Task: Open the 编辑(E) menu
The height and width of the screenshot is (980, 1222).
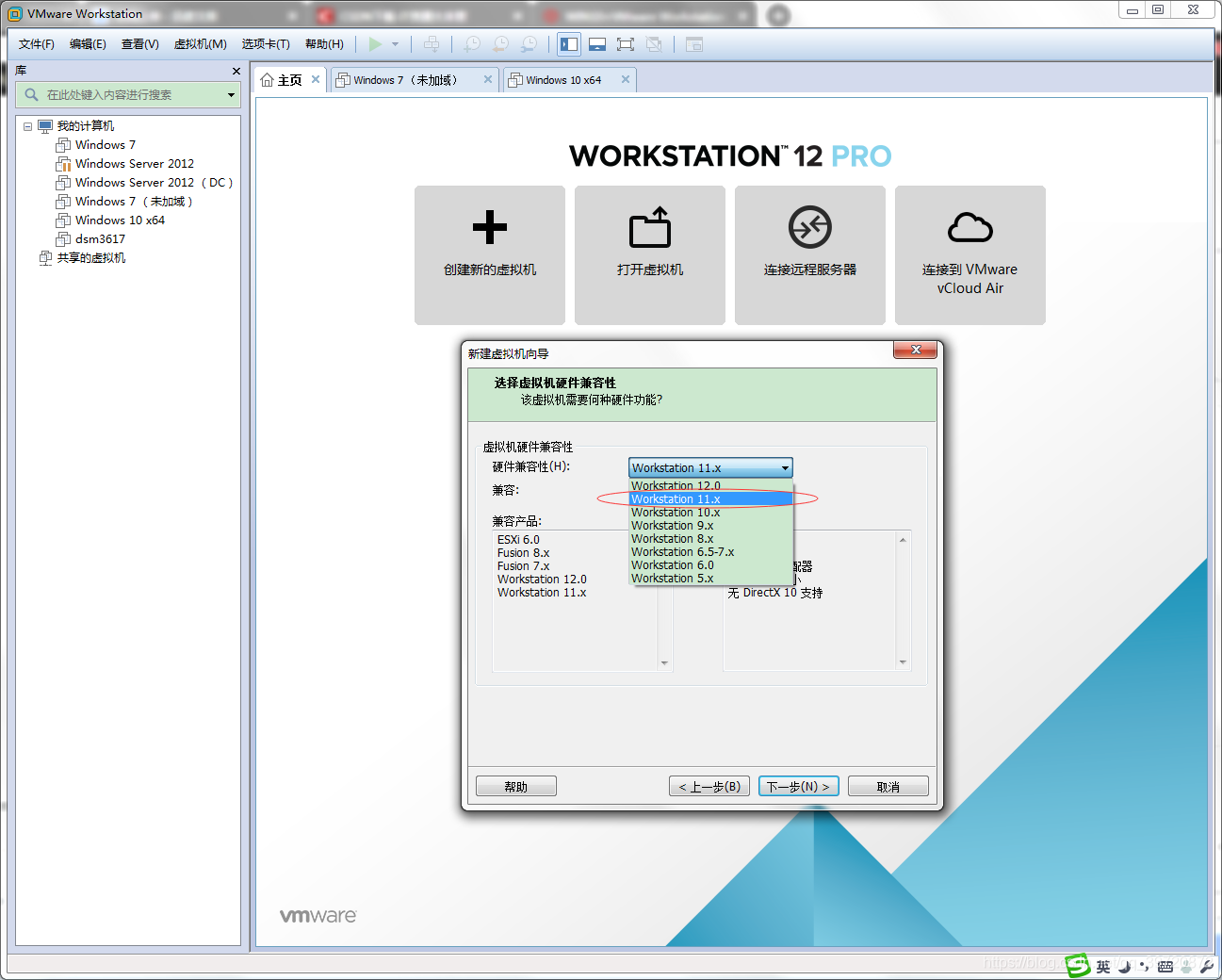Action: tap(88, 44)
